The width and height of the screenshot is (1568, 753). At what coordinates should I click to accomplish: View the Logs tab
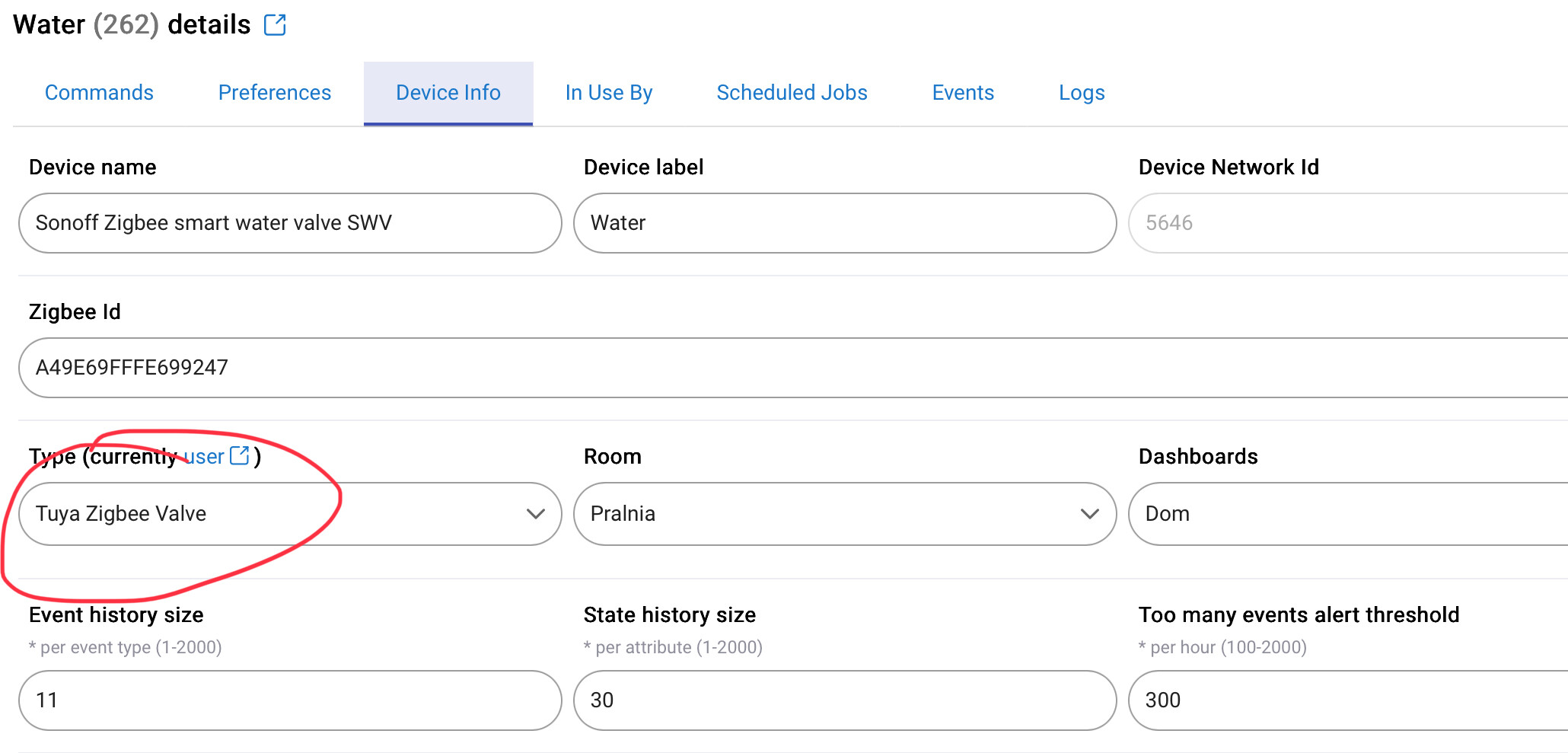(1082, 93)
